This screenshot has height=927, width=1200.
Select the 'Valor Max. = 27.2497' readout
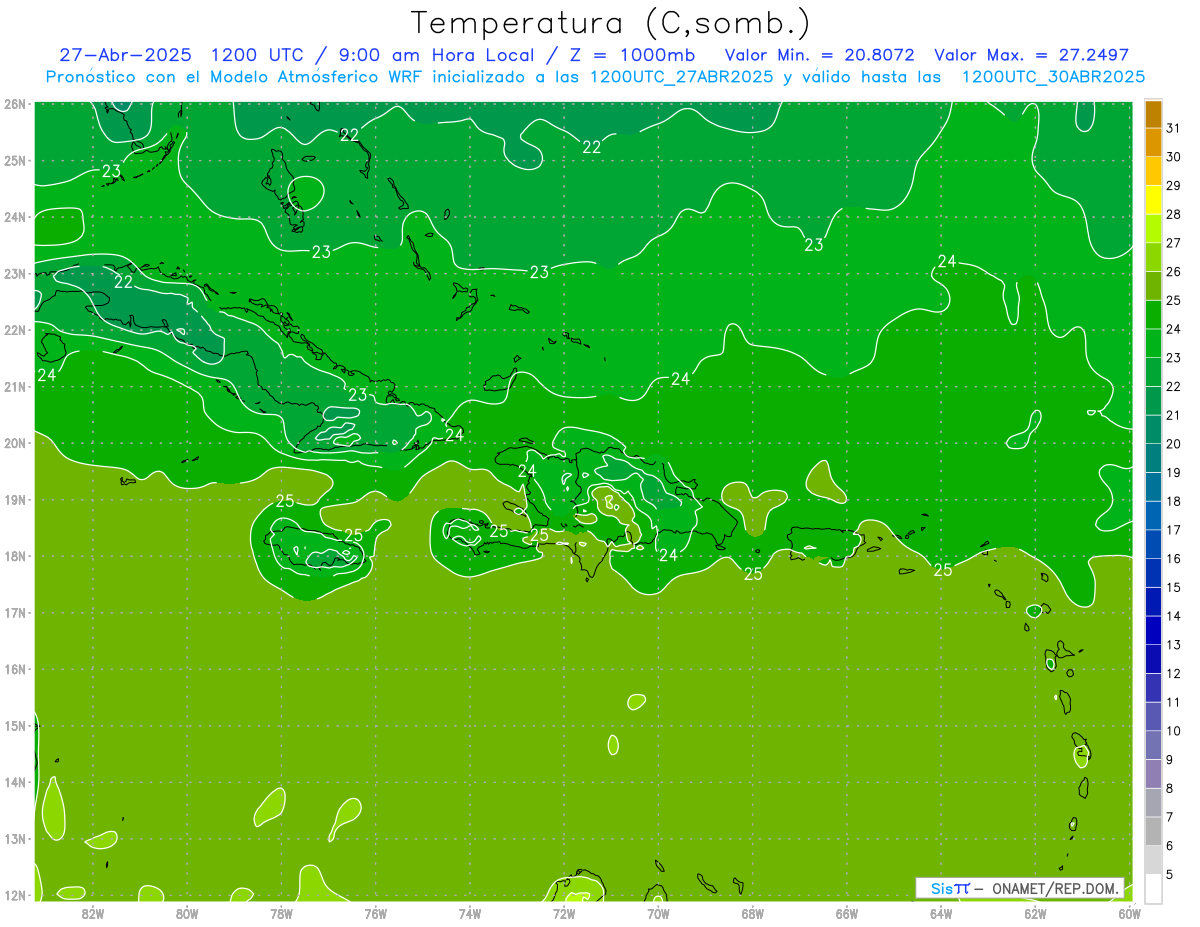(1031, 55)
